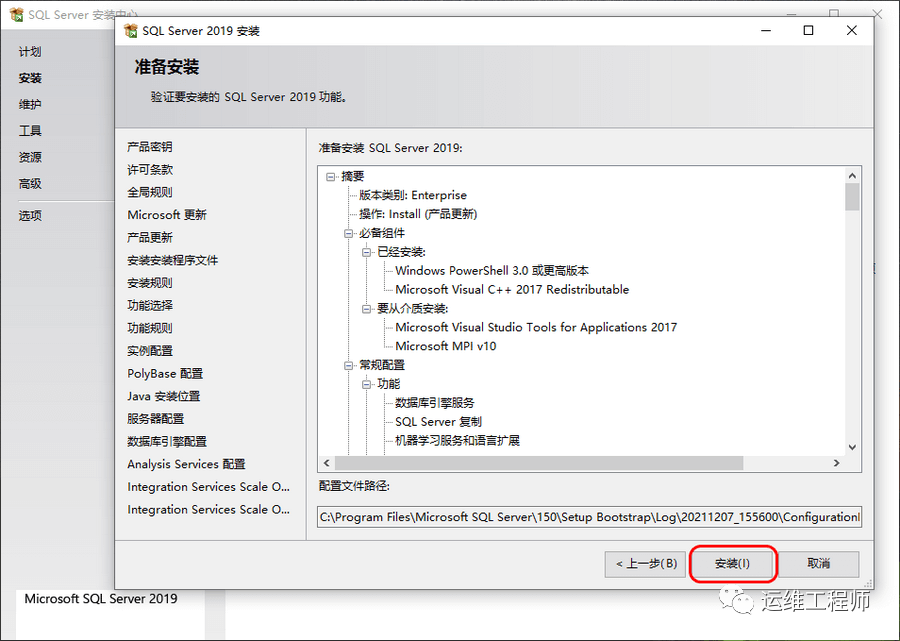Select the 数据库引擎配置 step
The image size is (900, 641).
[x=167, y=442]
